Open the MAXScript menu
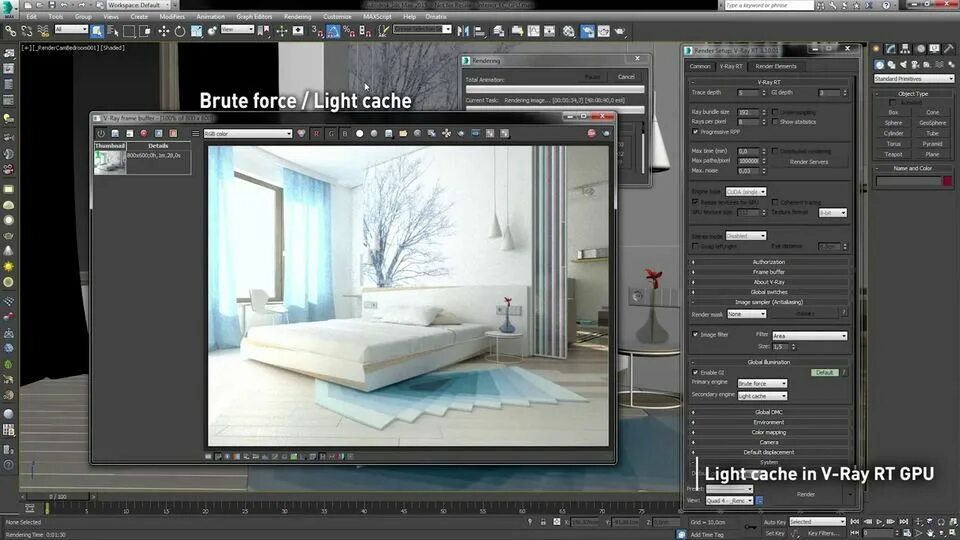960x540 pixels. 377,17
